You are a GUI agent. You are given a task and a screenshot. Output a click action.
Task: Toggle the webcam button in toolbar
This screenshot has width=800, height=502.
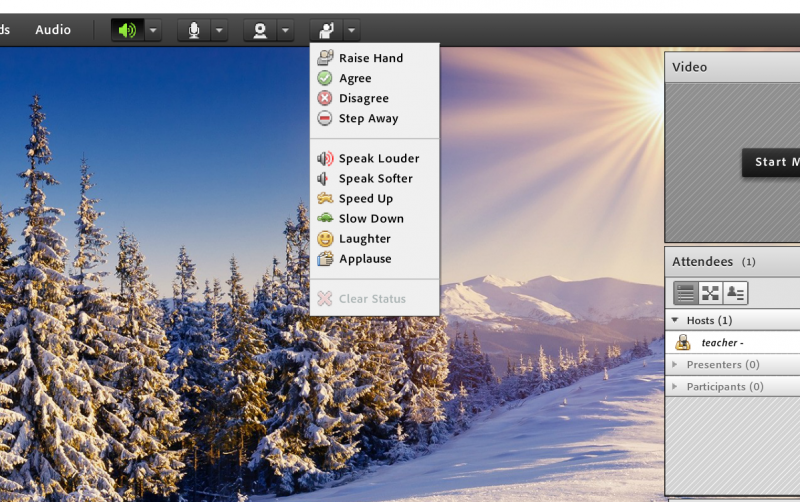[x=259, y=30]
